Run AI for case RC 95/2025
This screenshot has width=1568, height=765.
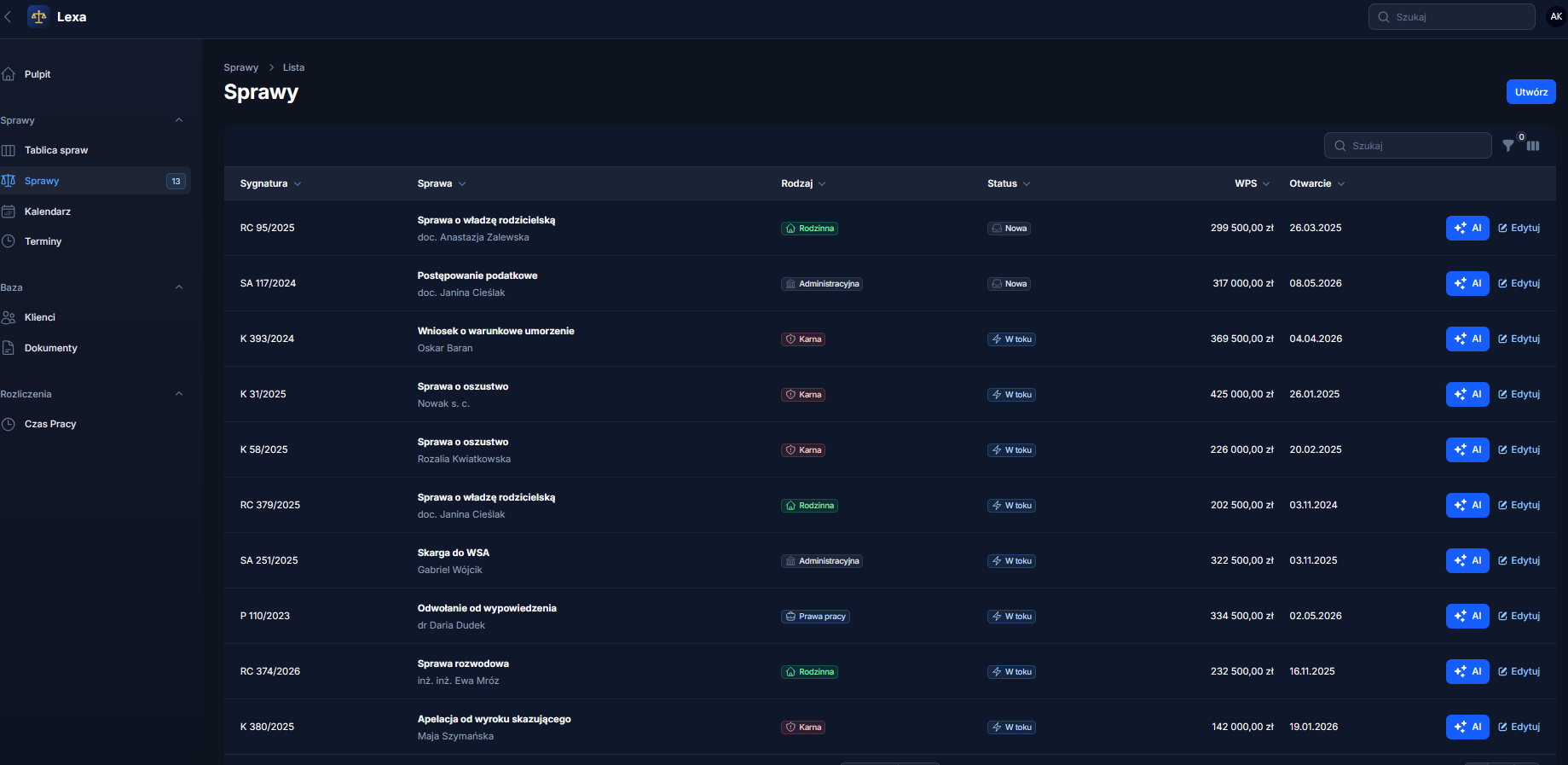click(x=1467, y=228)
